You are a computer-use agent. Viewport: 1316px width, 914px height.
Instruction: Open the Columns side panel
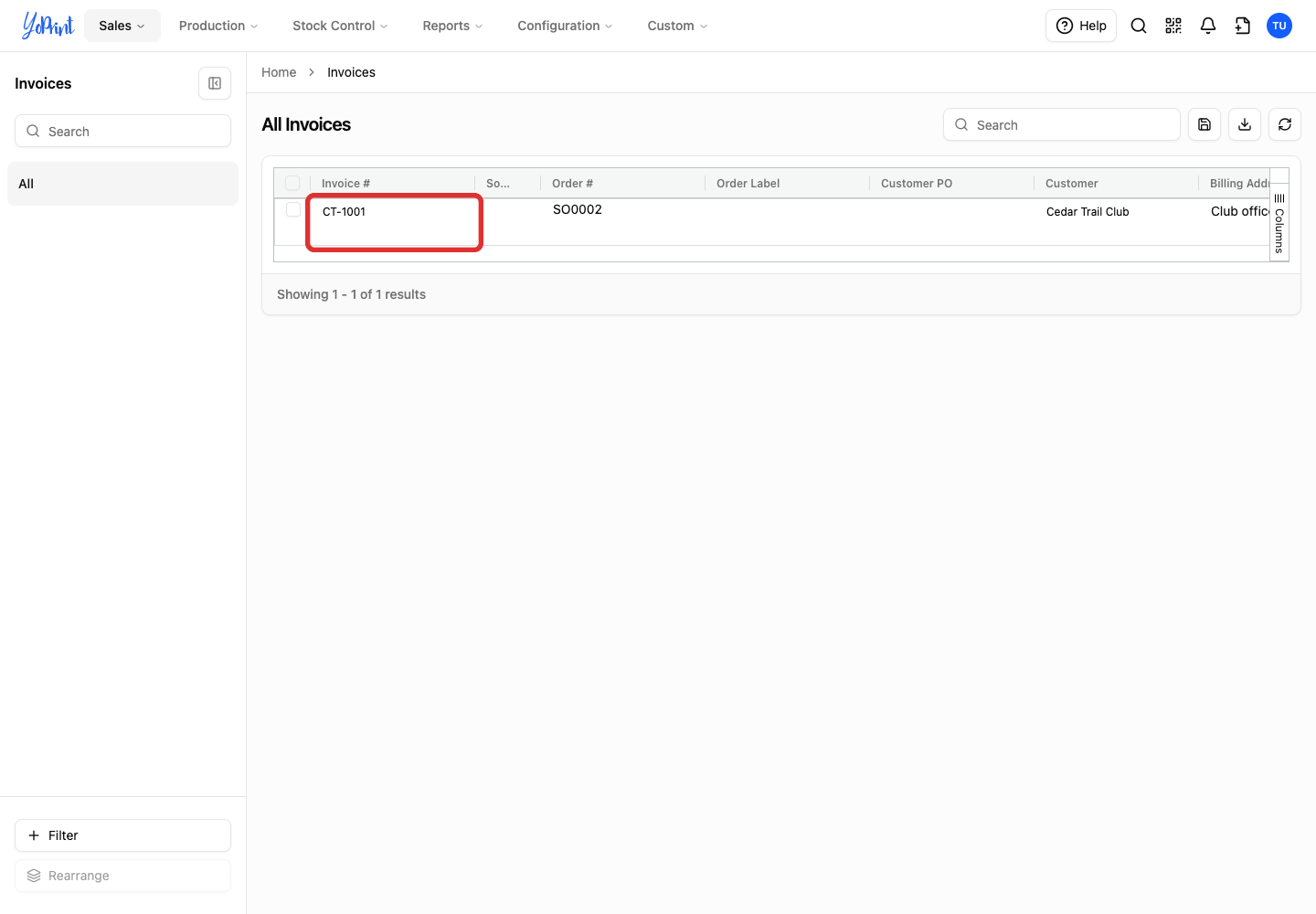click(x=1279, y=223)
